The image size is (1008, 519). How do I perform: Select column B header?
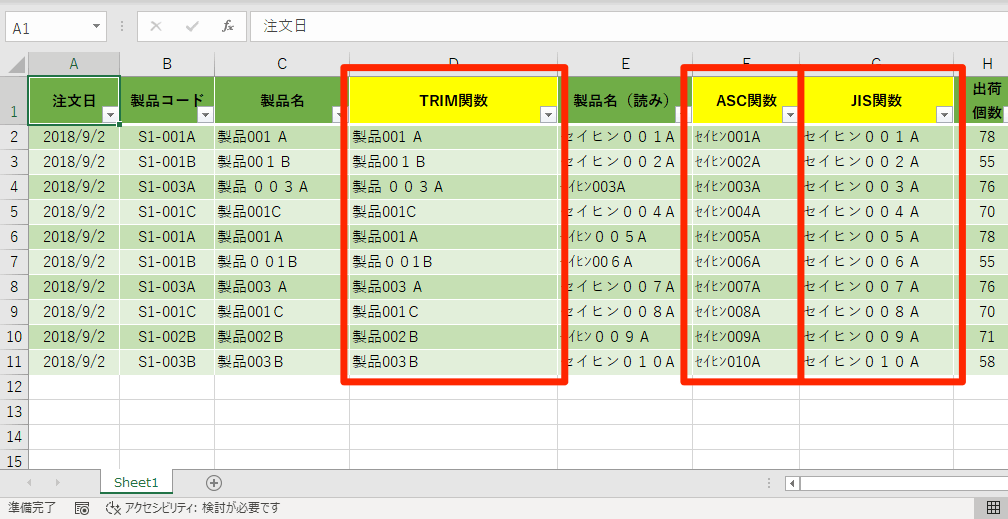pos(167,64)
